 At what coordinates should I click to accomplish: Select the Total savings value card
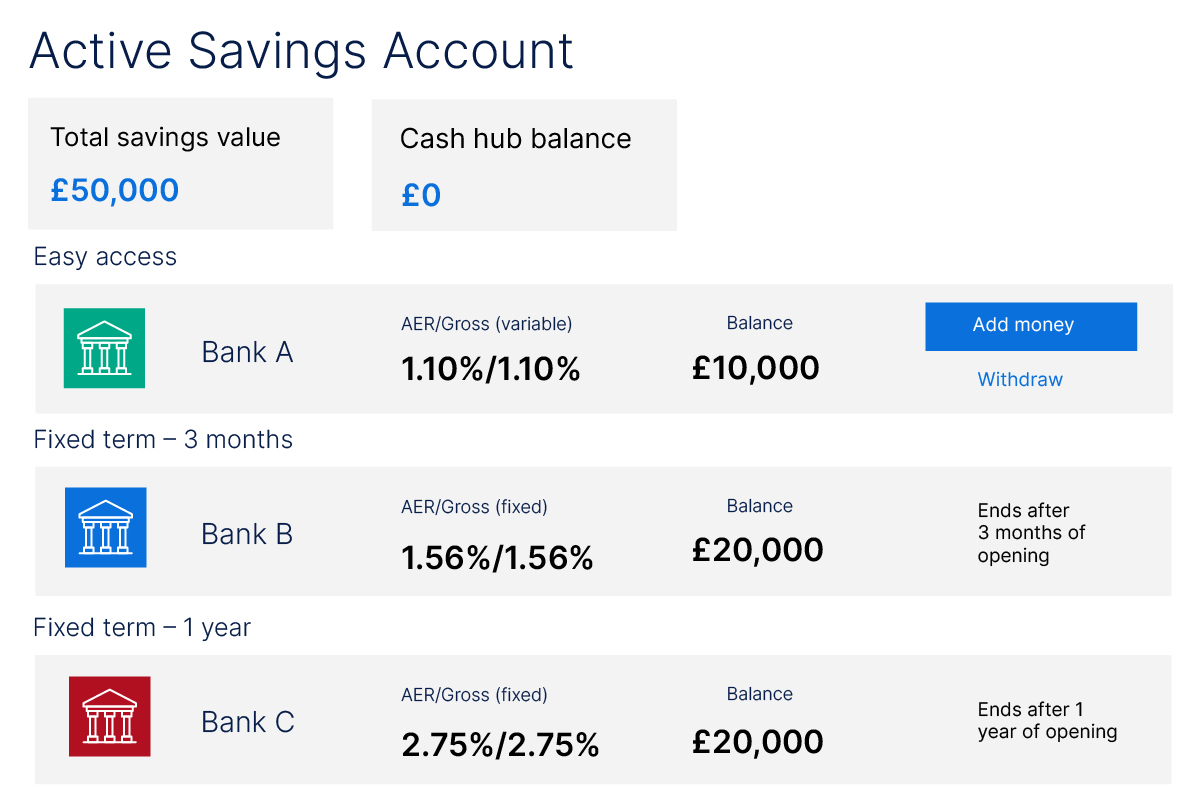click(180, 164)
